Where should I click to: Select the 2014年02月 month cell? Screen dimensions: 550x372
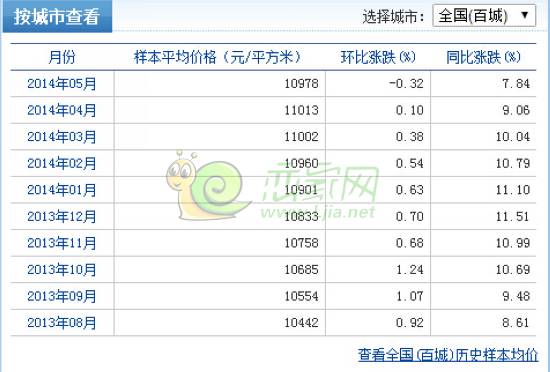point(62,163)
